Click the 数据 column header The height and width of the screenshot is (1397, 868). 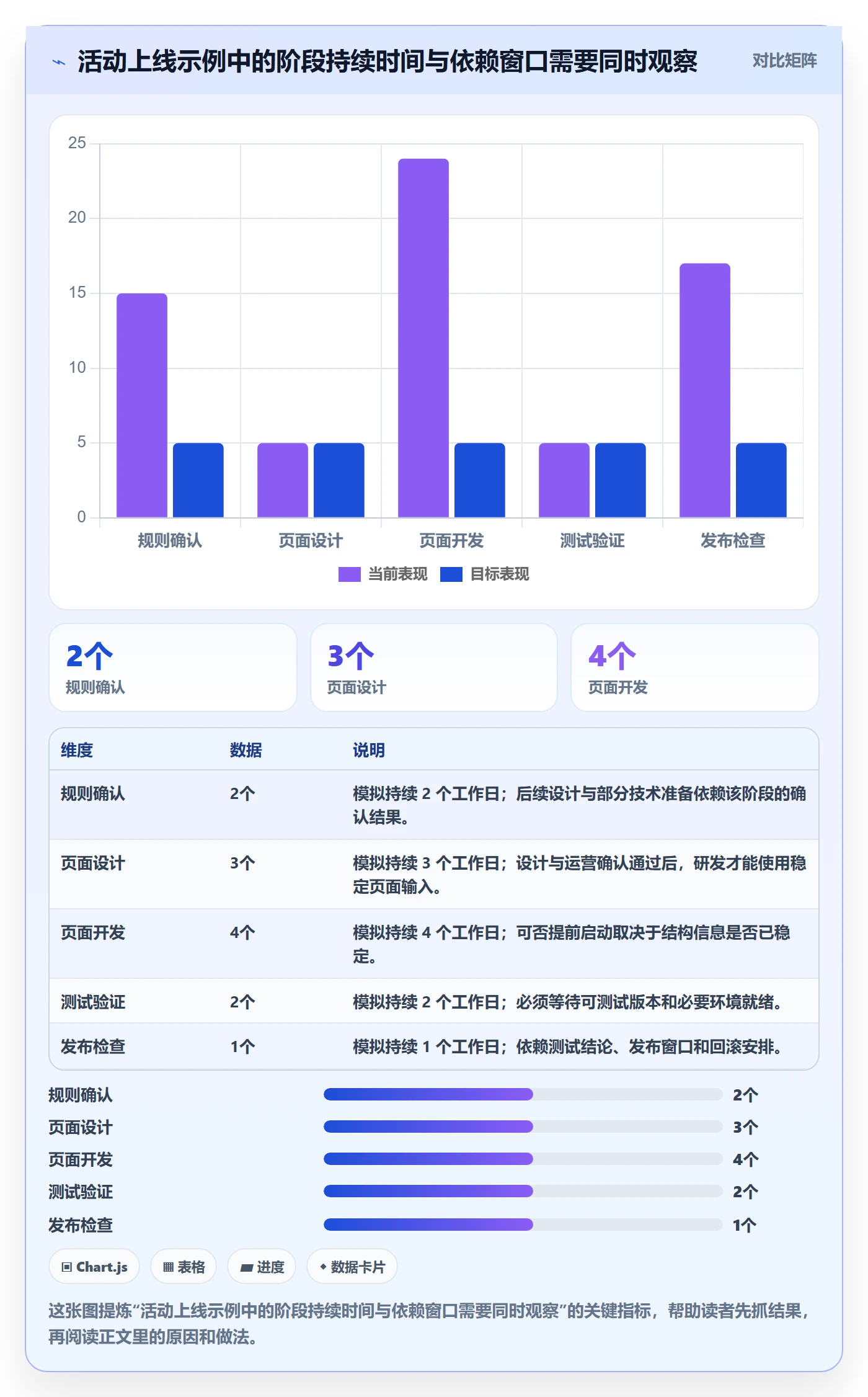(246, 750)
